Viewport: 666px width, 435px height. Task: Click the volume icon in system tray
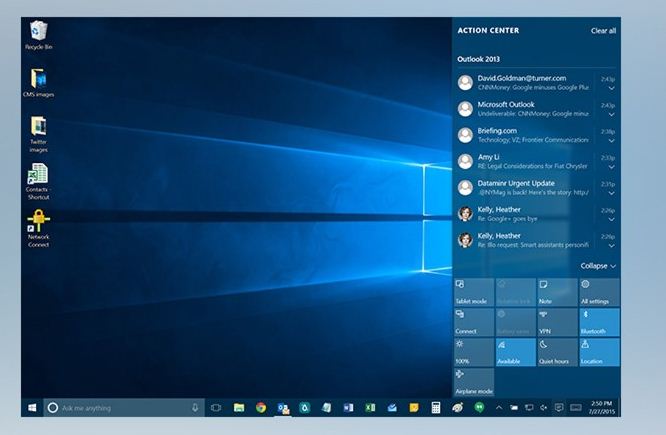543,408
